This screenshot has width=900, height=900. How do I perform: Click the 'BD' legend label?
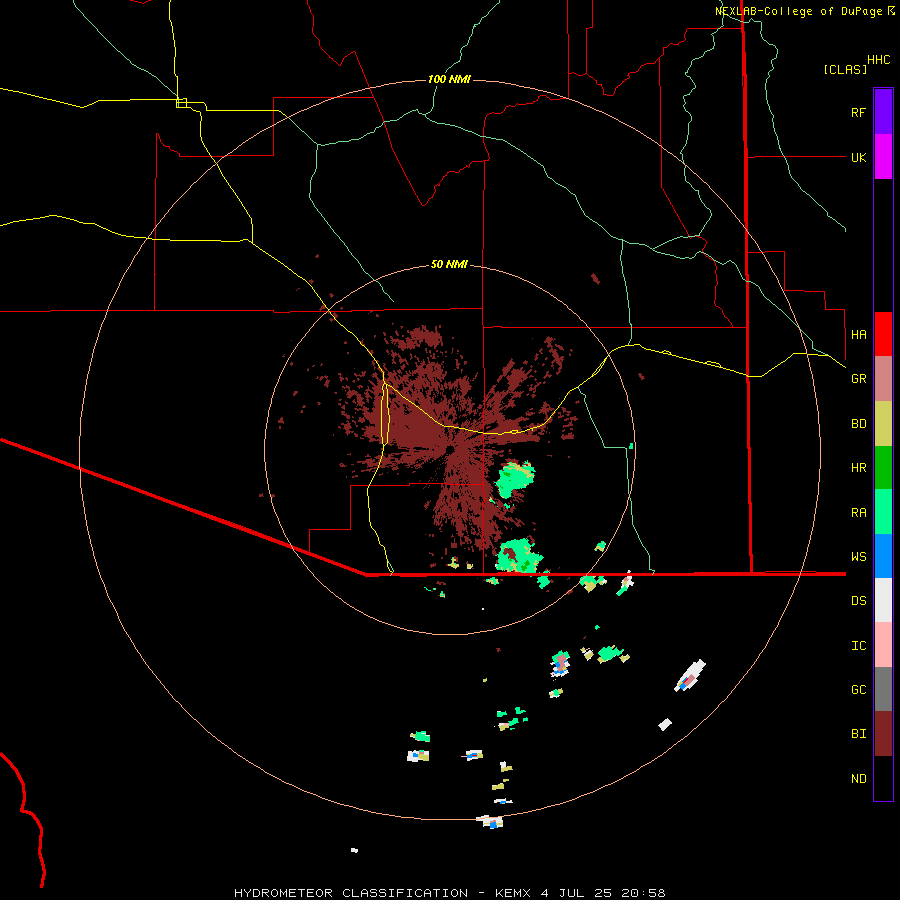coord(858,424)
